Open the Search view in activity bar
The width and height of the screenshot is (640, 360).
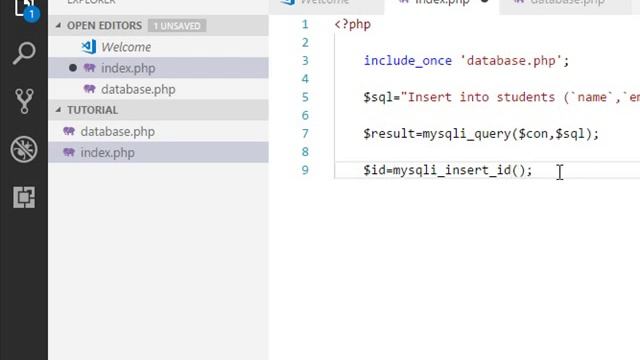tap(24, 53)
